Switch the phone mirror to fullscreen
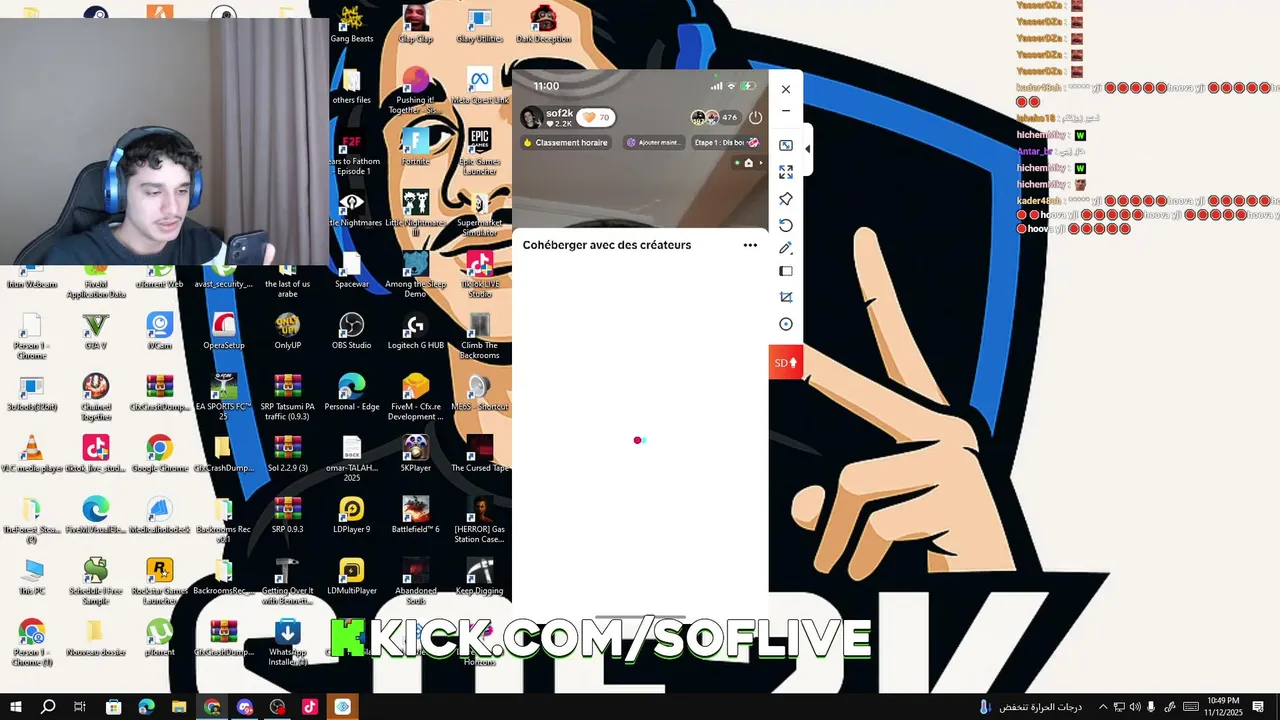 pos(786,172)
